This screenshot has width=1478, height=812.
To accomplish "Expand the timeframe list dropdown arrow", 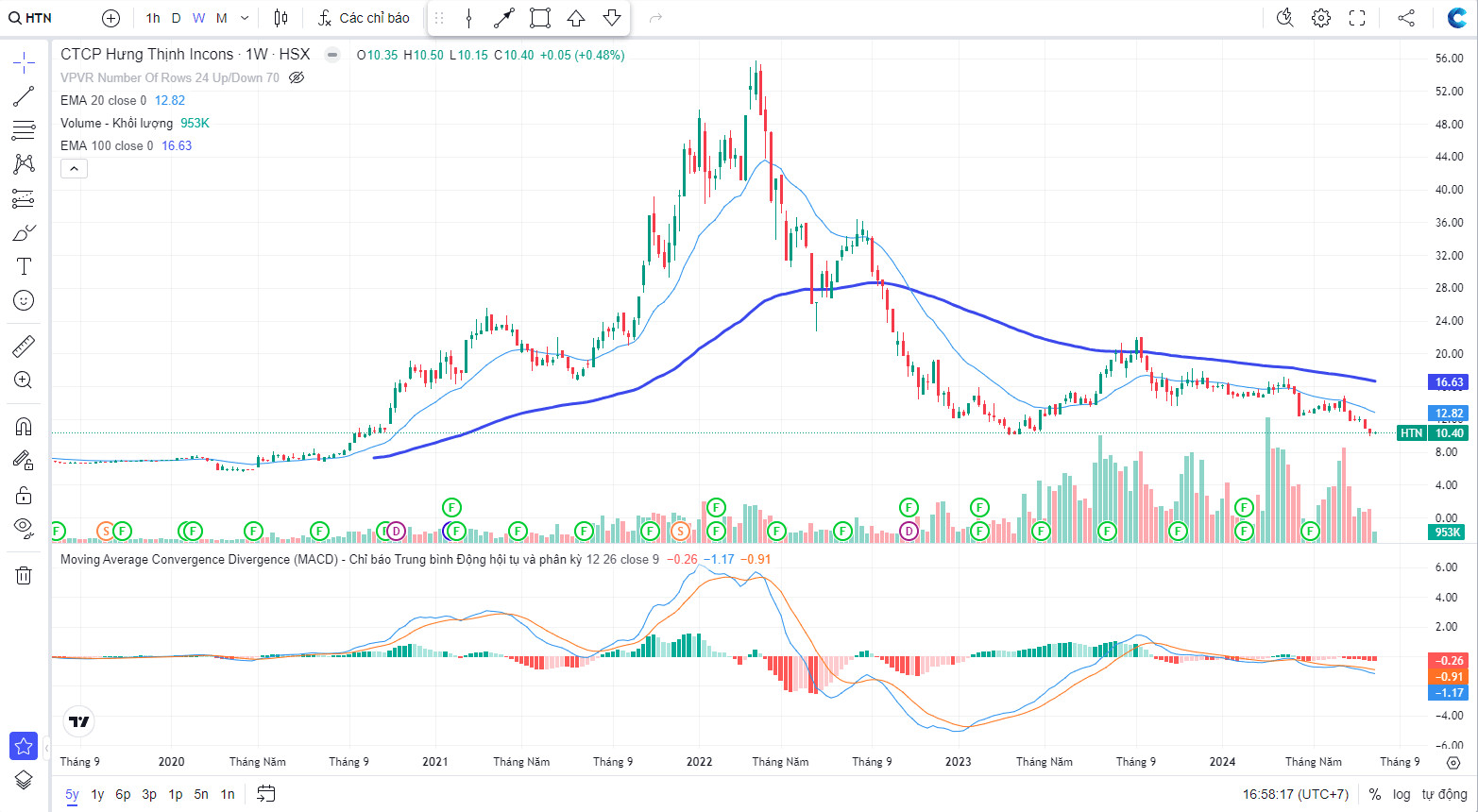I will tap(245, 18).
